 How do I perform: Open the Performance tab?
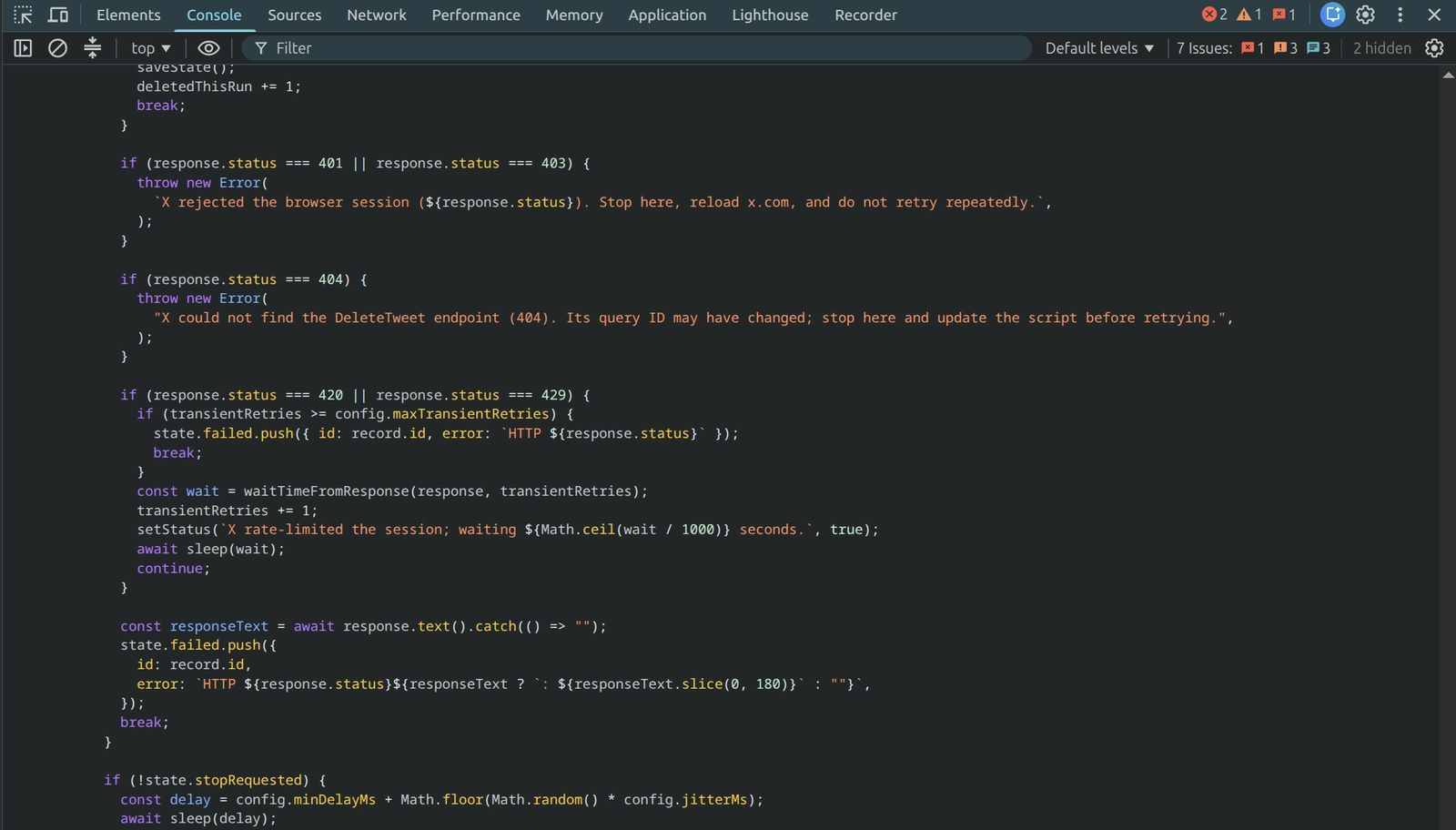(x=476, y=15)
